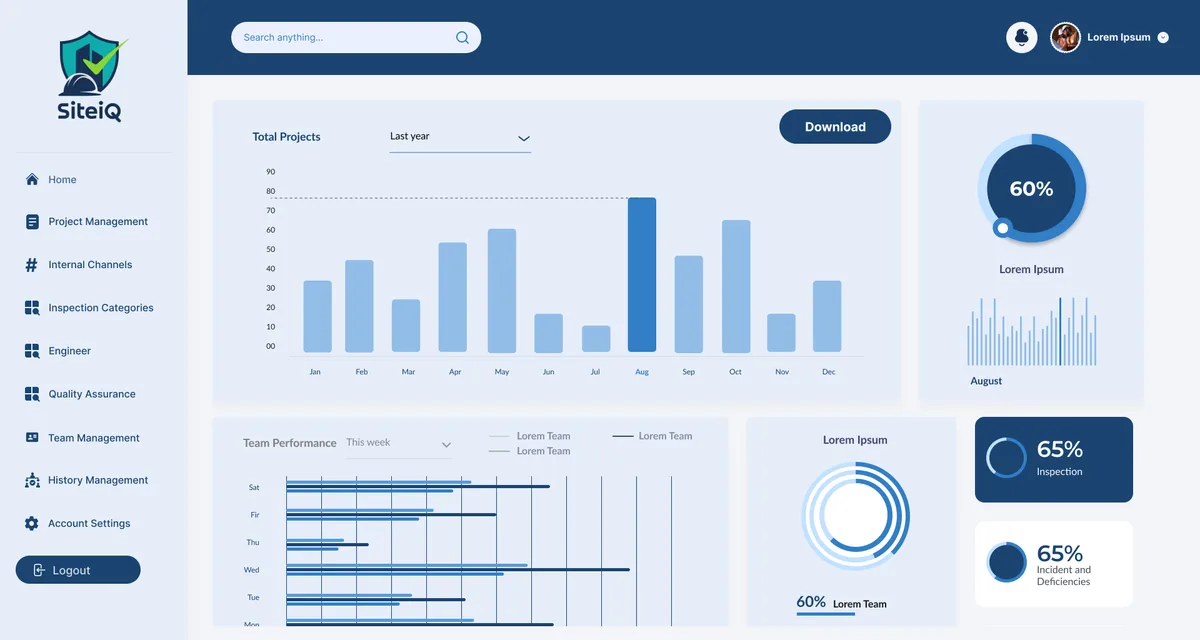Select the Oct bar in chart

(x=736, y=287)
